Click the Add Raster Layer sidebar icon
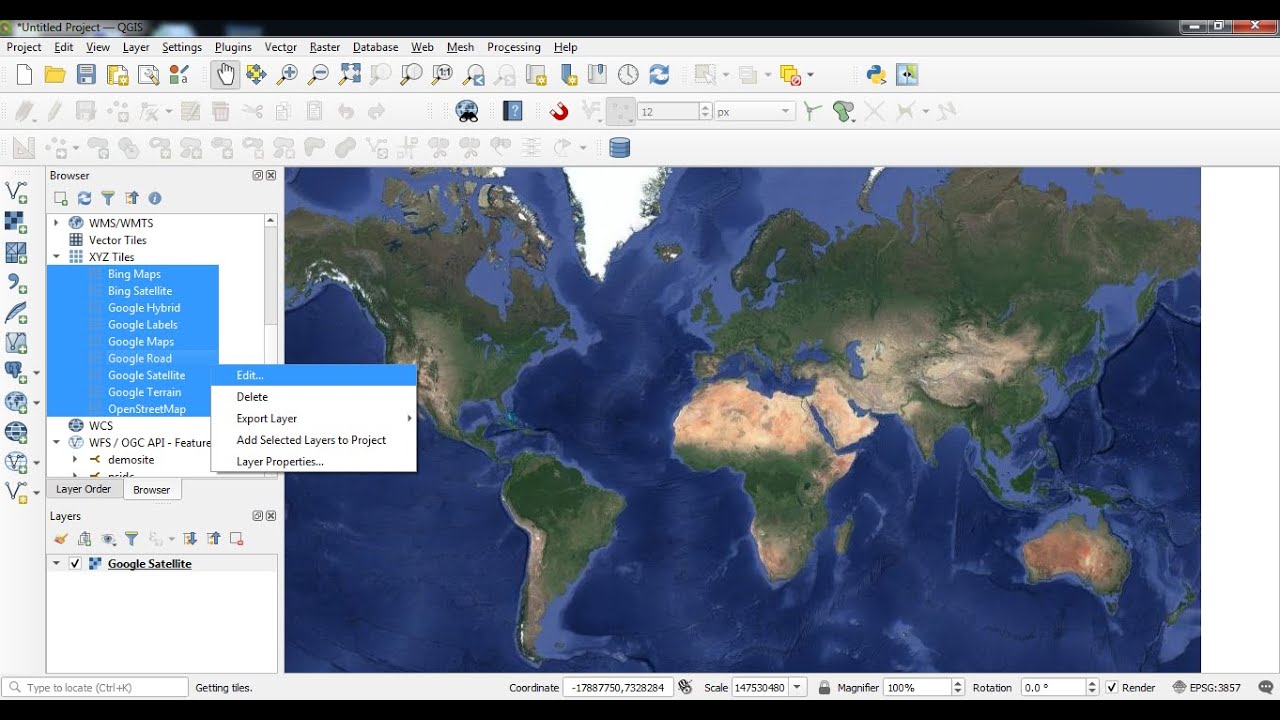Screen dimensions: 1280x720 pos(16,222)
